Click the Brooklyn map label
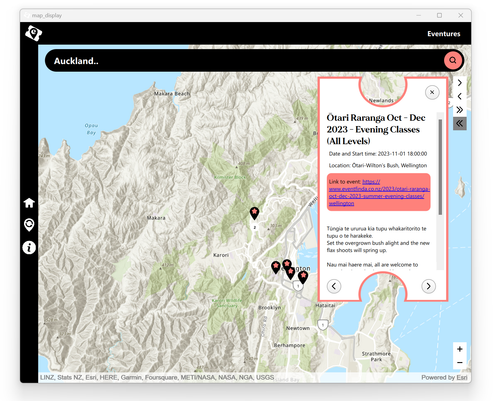The image size is (500, 401). pos(270,307)
